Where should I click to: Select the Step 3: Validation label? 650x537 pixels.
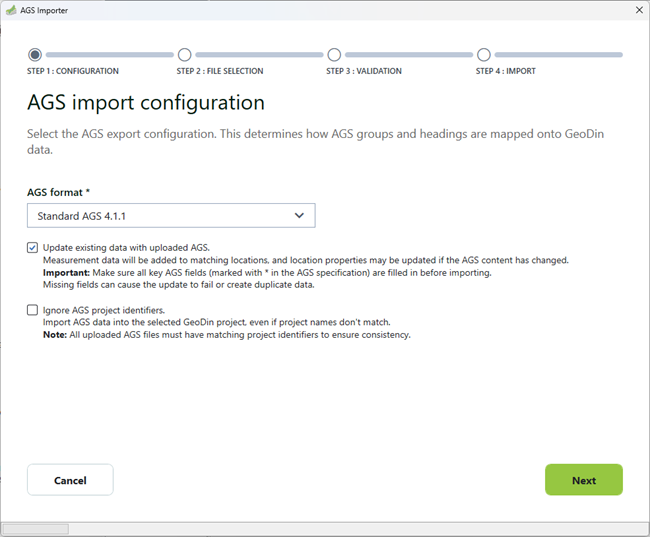click(x=364, y=72)
